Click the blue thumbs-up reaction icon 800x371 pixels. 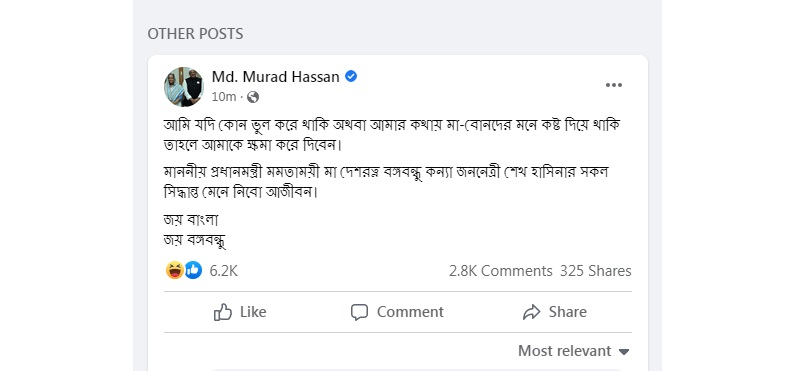pos(193,270)
